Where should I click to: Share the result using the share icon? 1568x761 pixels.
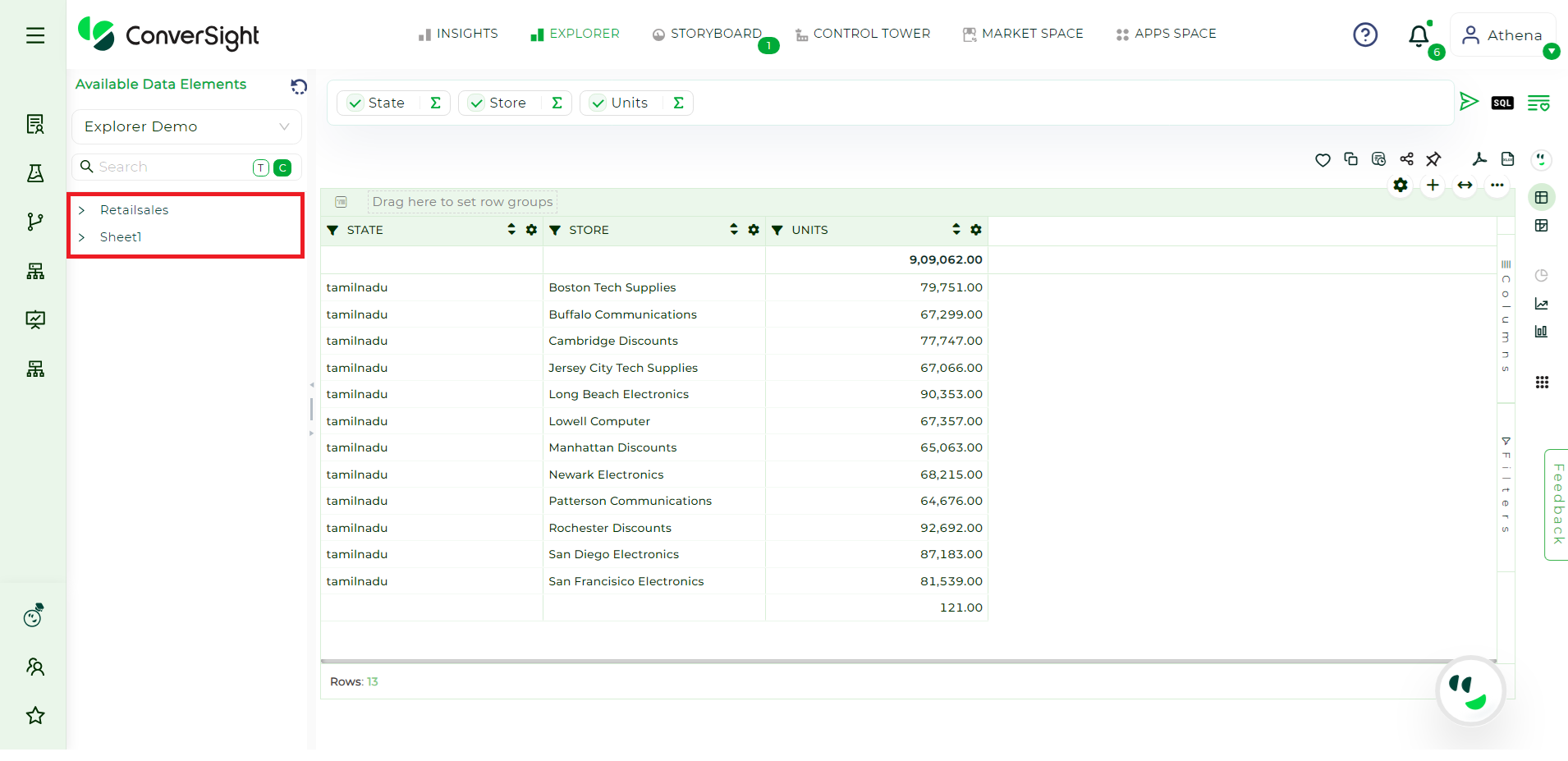click(1406, 159)
